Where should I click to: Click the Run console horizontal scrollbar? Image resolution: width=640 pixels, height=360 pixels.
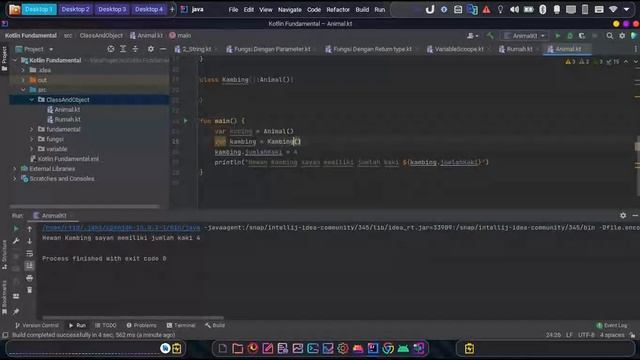tap(133, 318)
